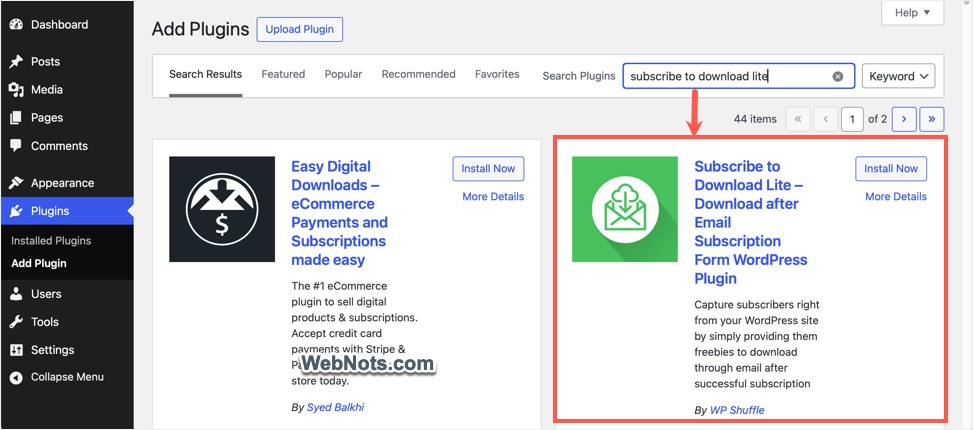Open the Subscribe to Download Lite title link

coord(751,222)
